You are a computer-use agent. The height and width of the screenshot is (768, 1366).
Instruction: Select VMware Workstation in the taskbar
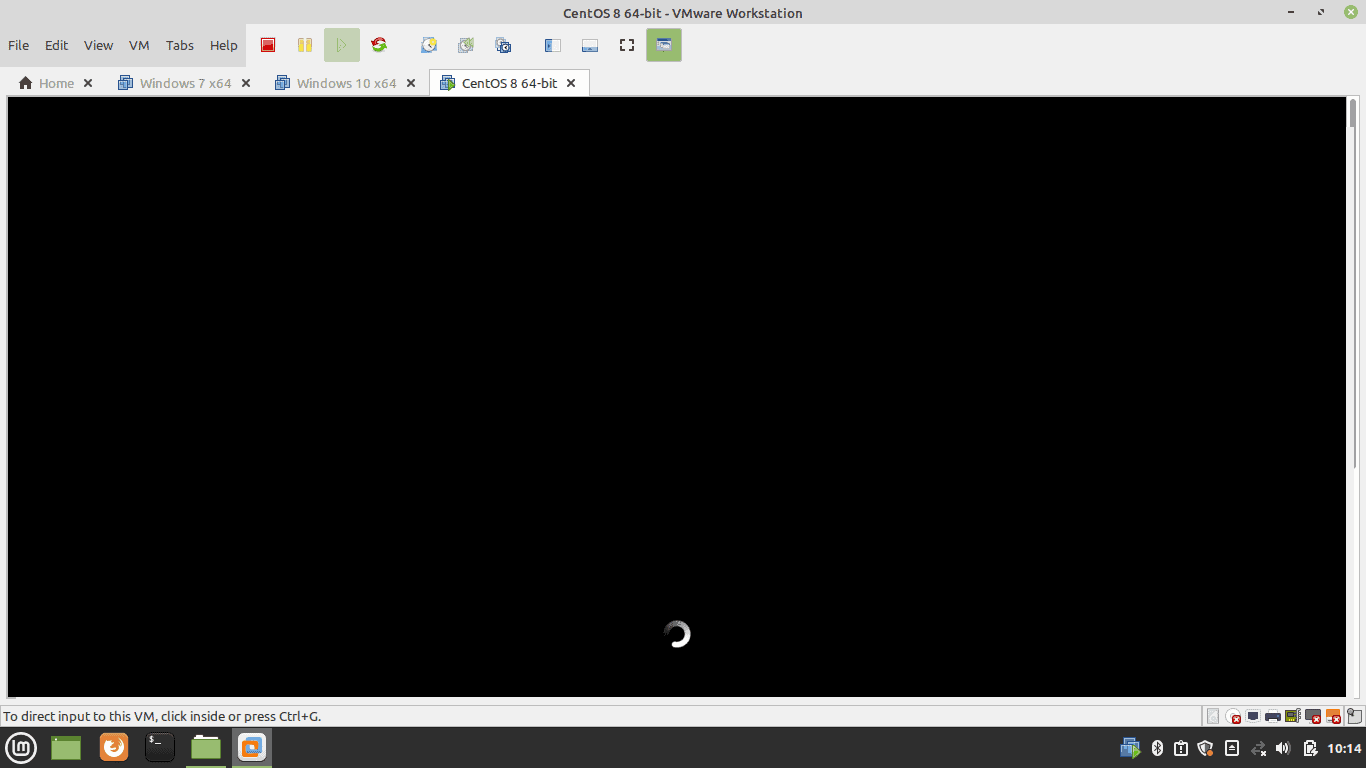(252, 747)
